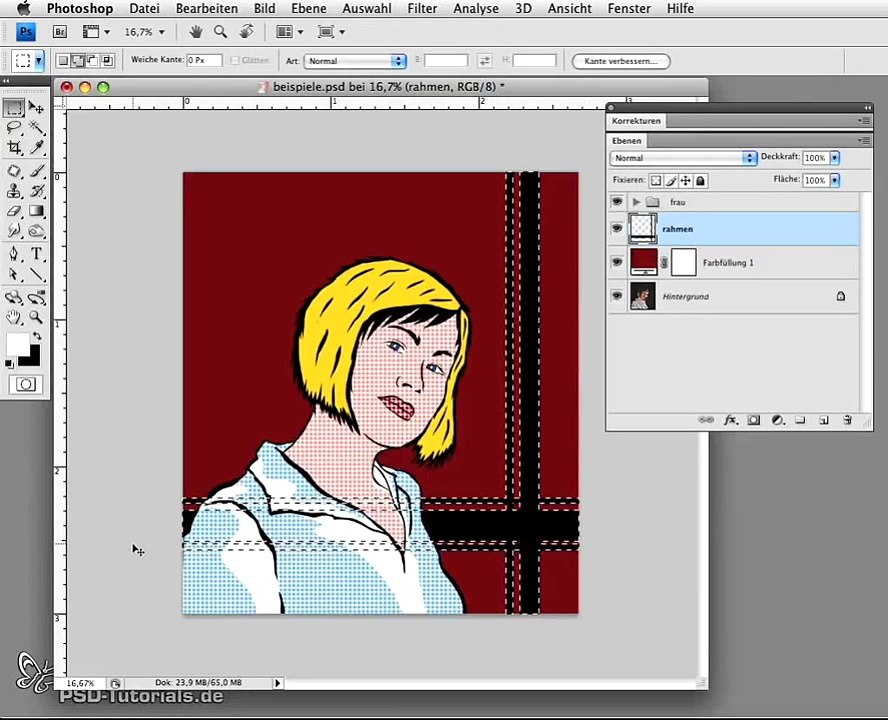Hide the Hintergrund layer
This screenshot has width=888, height=720.
pyautogui.click(x=617, y=296)
